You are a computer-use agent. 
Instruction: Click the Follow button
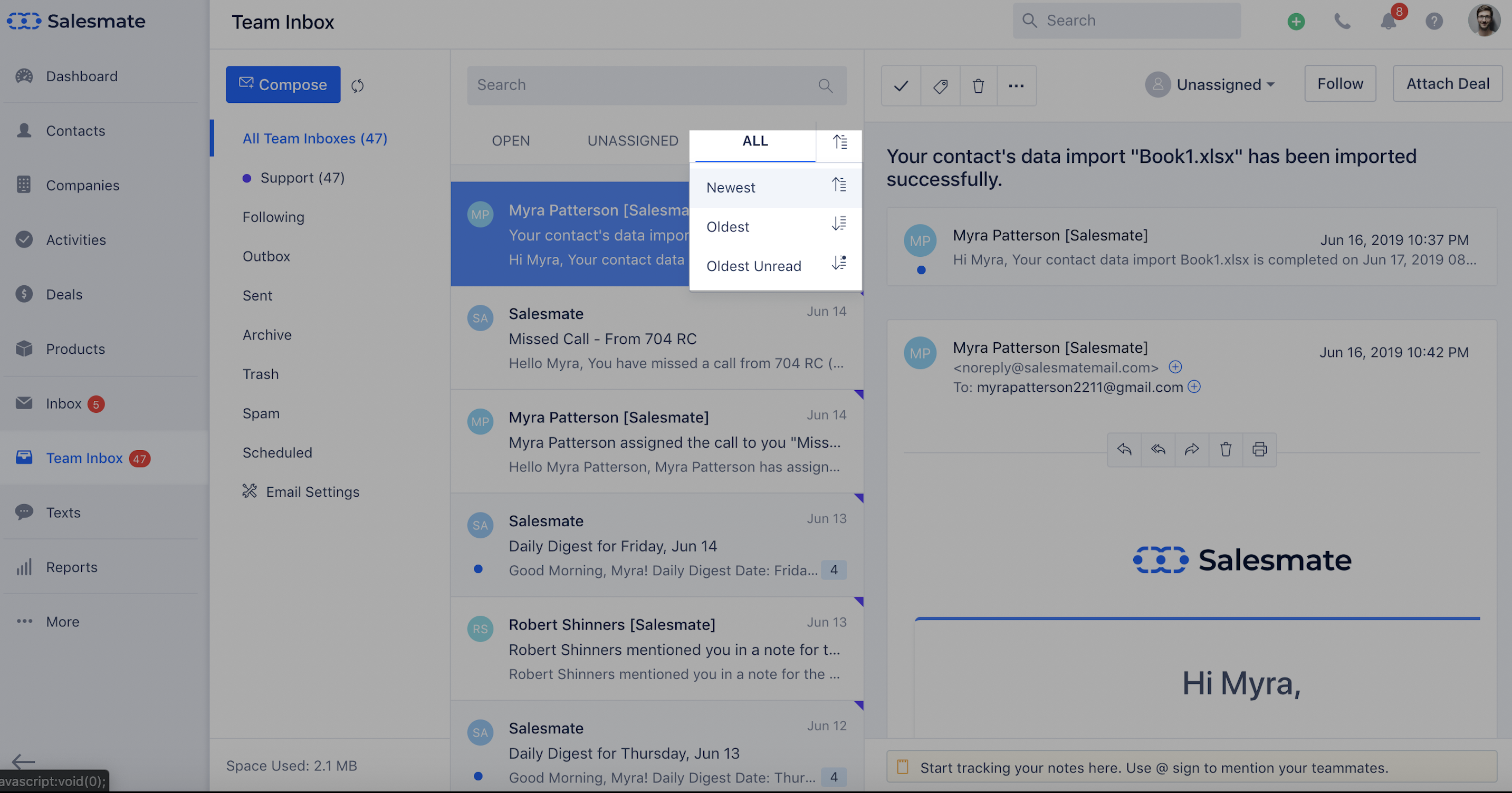[1340, 84]
